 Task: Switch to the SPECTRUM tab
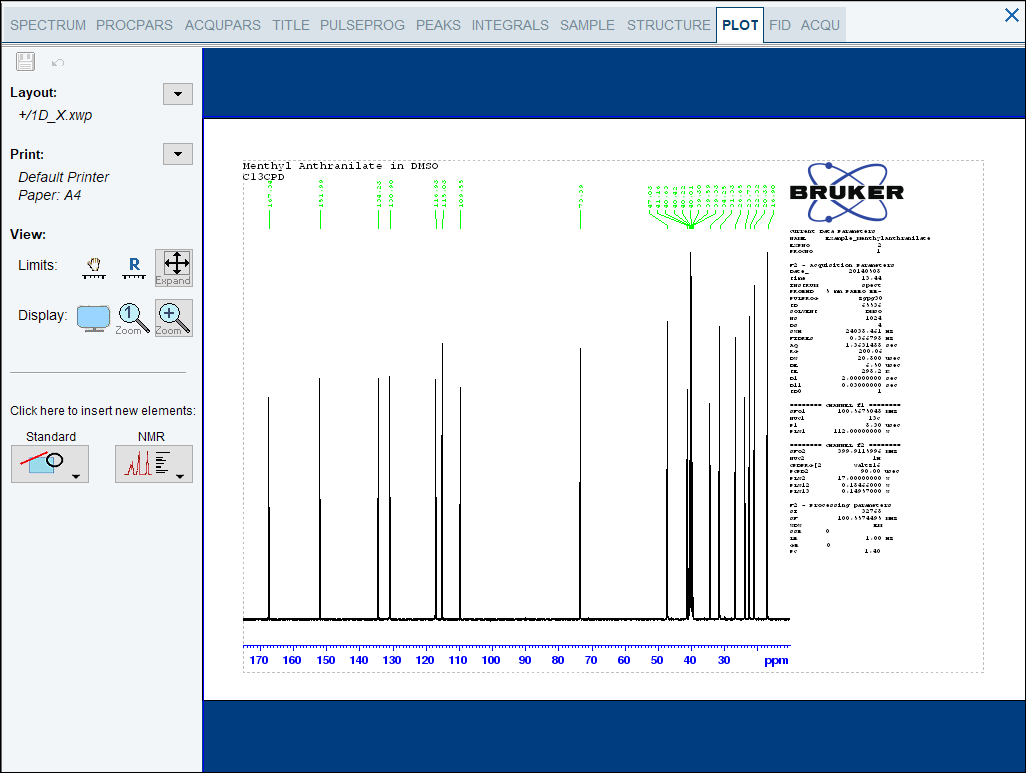[x=48, y=26]
